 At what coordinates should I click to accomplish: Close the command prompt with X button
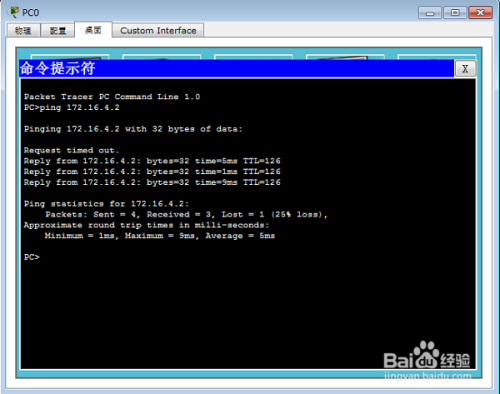465,69
